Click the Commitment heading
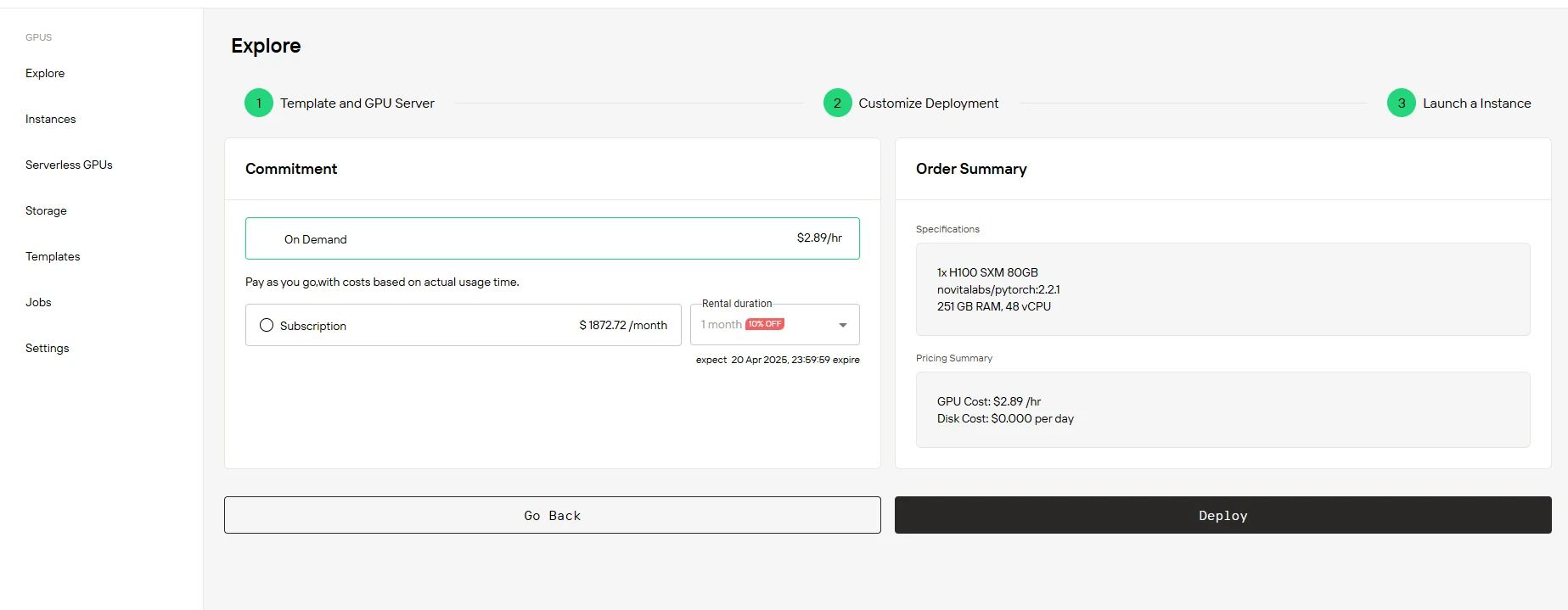Viewport: 1568px width, 610px height. (x=291, y=169)
